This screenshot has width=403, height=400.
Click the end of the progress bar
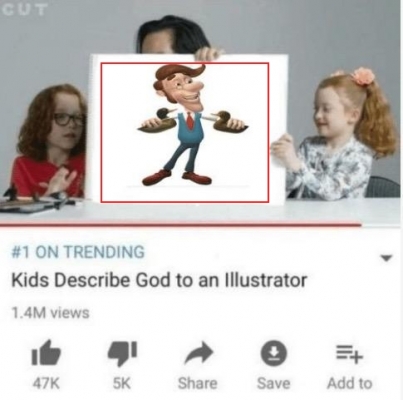click(361, 225)
